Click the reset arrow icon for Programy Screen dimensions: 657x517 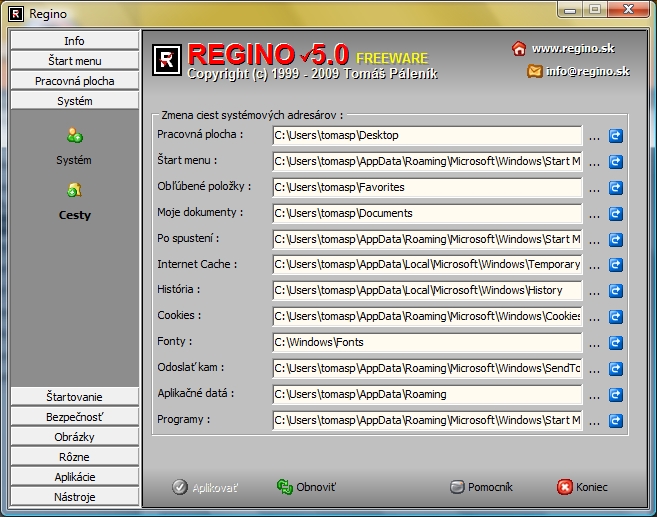616,421
